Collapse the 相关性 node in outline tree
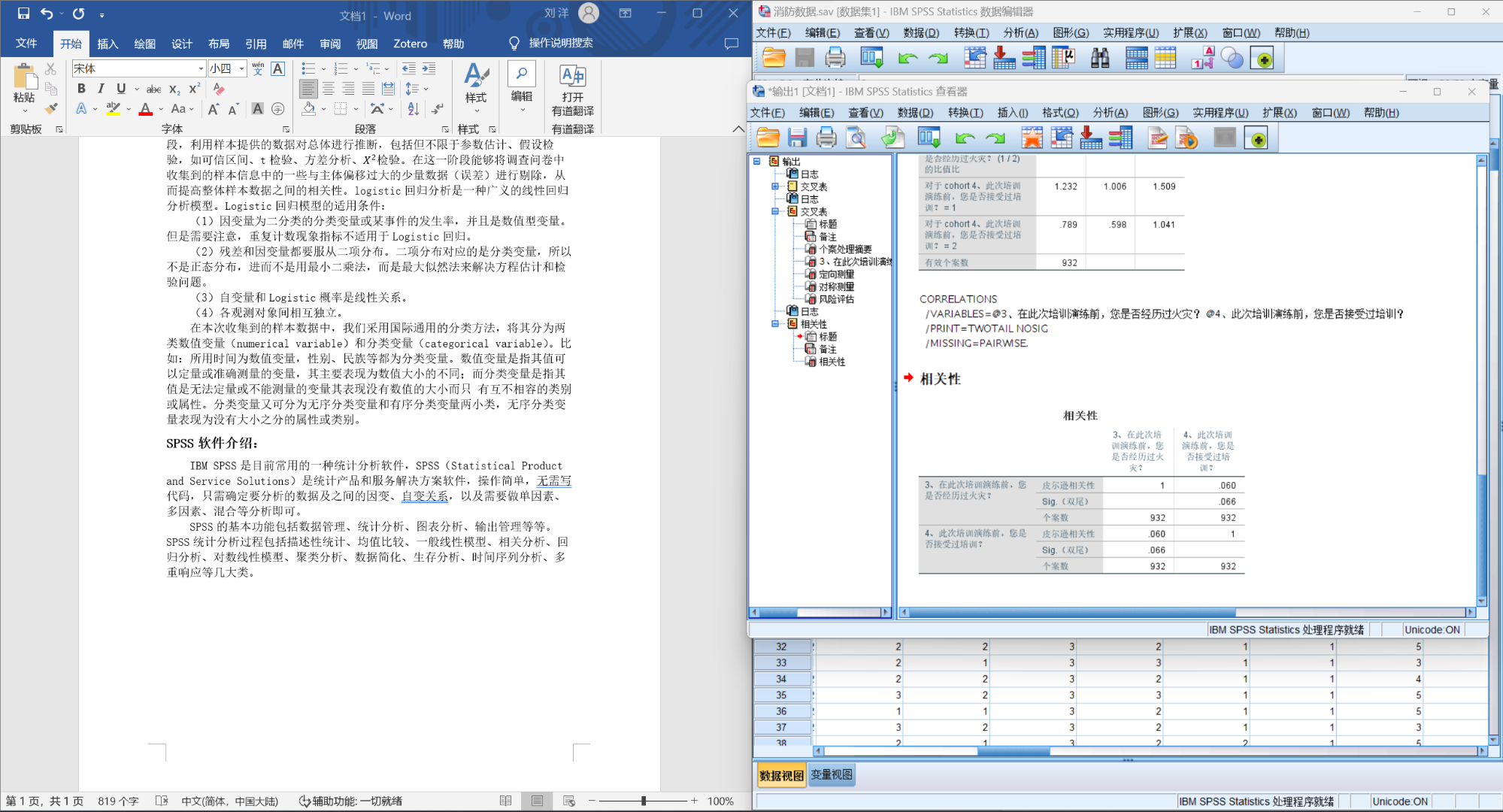The image size is (1503, 812). coord(775,324)
